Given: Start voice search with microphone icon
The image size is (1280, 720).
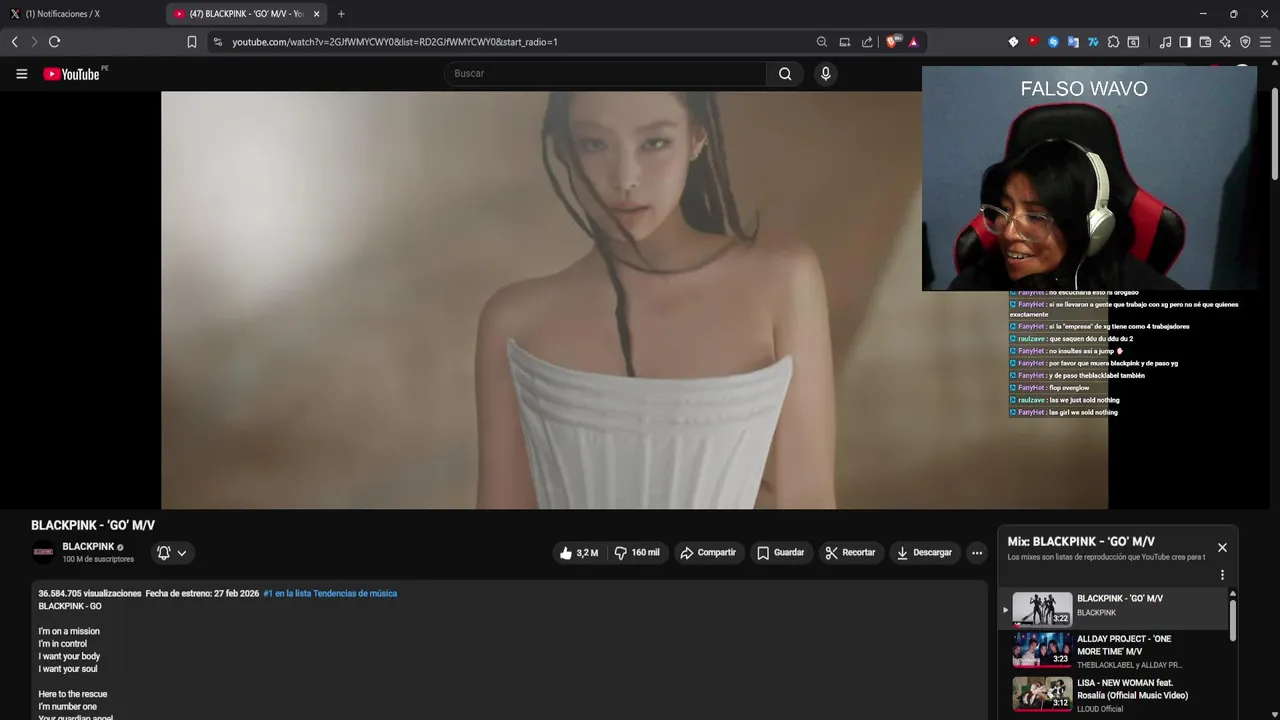Looking at the screenshot, I should 825,73.
